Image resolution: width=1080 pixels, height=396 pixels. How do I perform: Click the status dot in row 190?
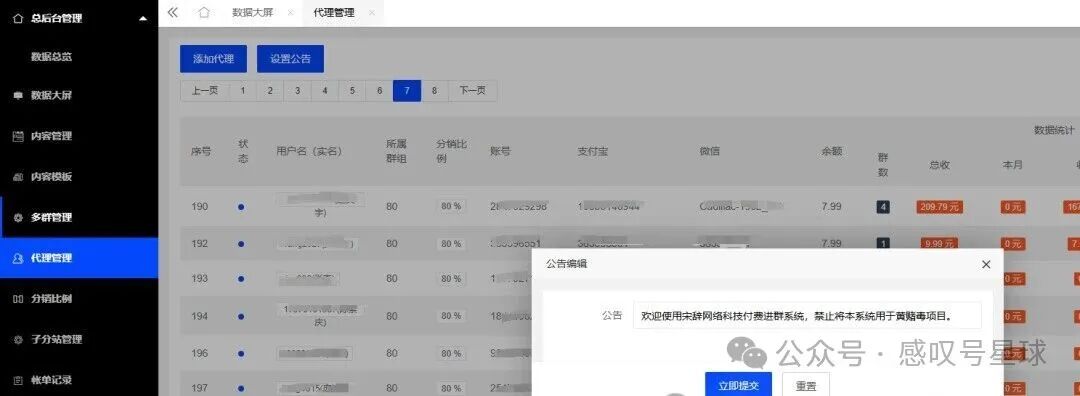click(x=240, y=207)
